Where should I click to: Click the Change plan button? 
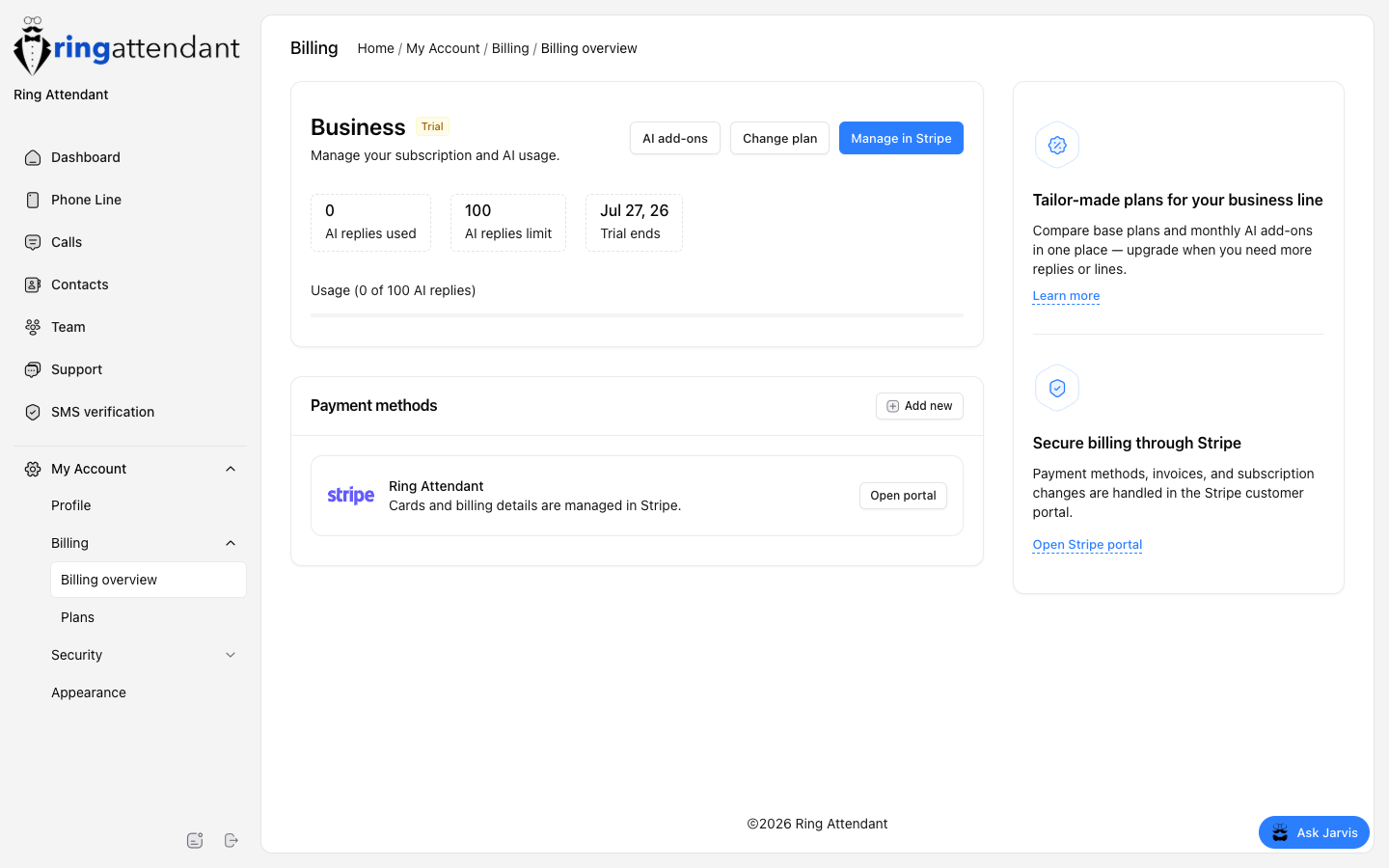tap(779, 138)
